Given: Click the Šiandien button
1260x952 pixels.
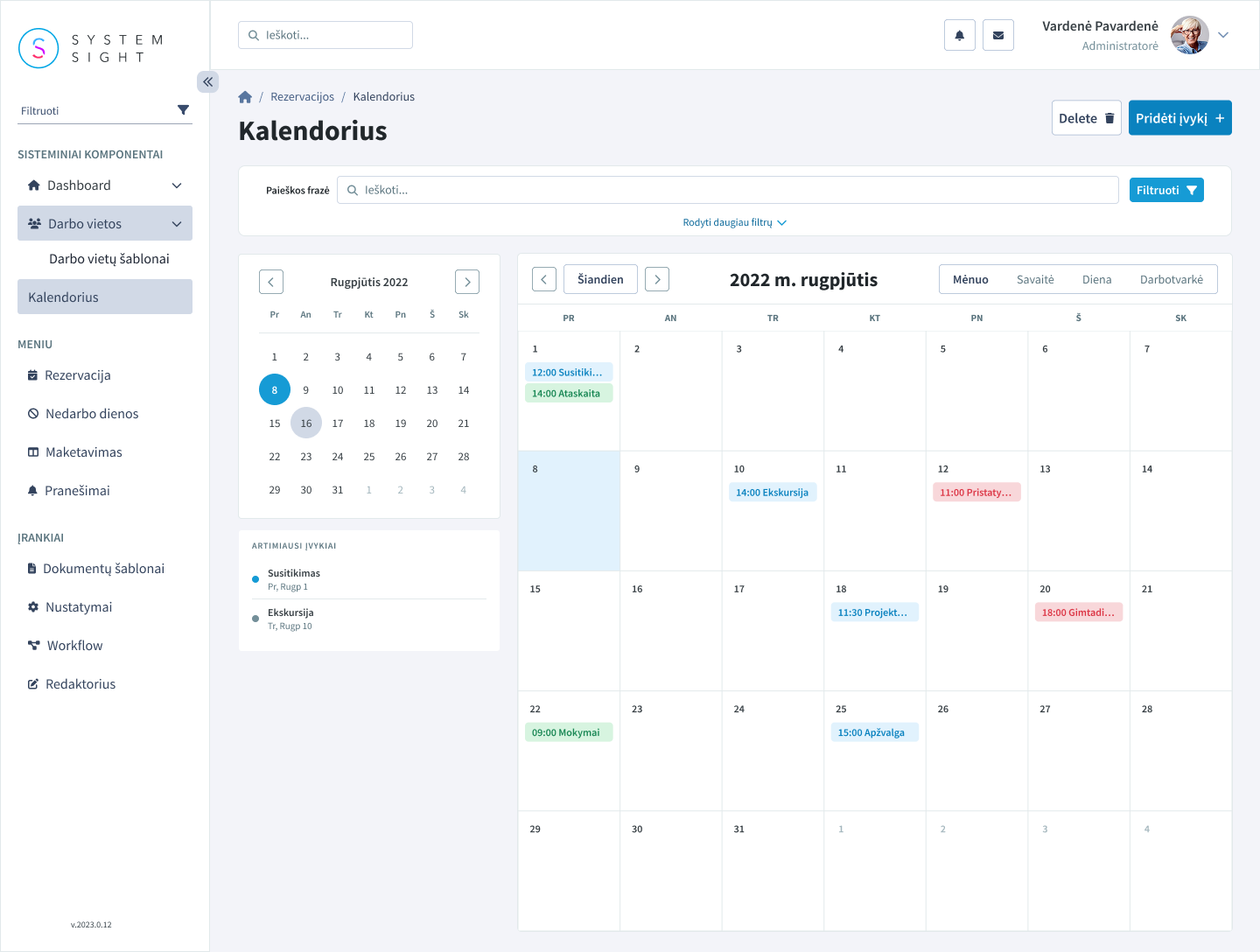Looking at the screenshot, I should (x=600, y=279).
